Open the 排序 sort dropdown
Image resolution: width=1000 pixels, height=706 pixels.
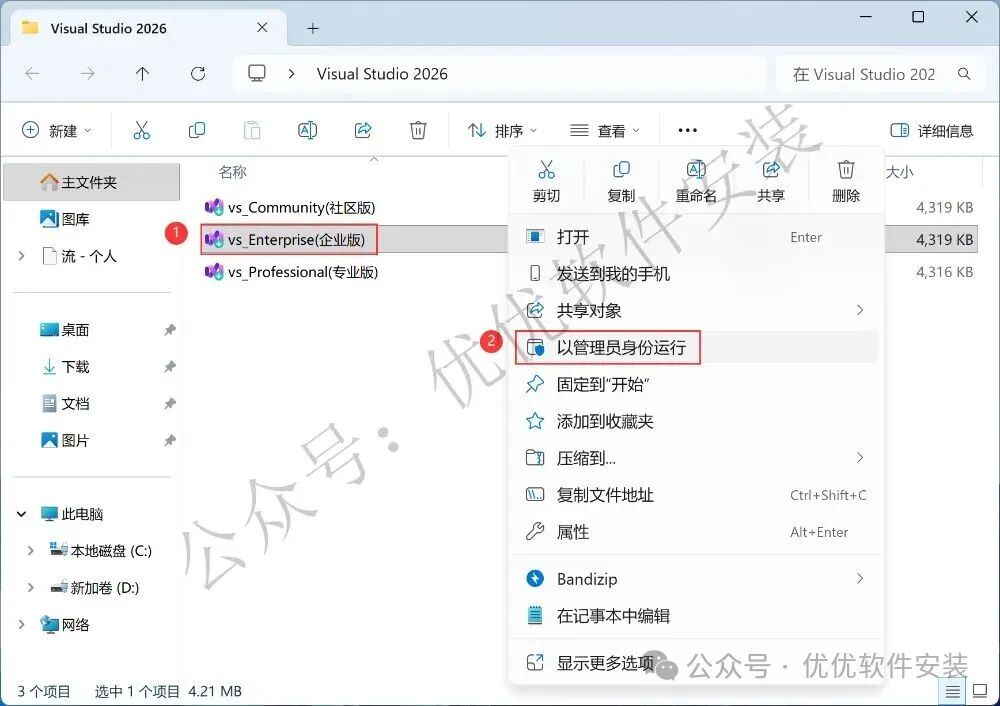[x=503, y=131]
